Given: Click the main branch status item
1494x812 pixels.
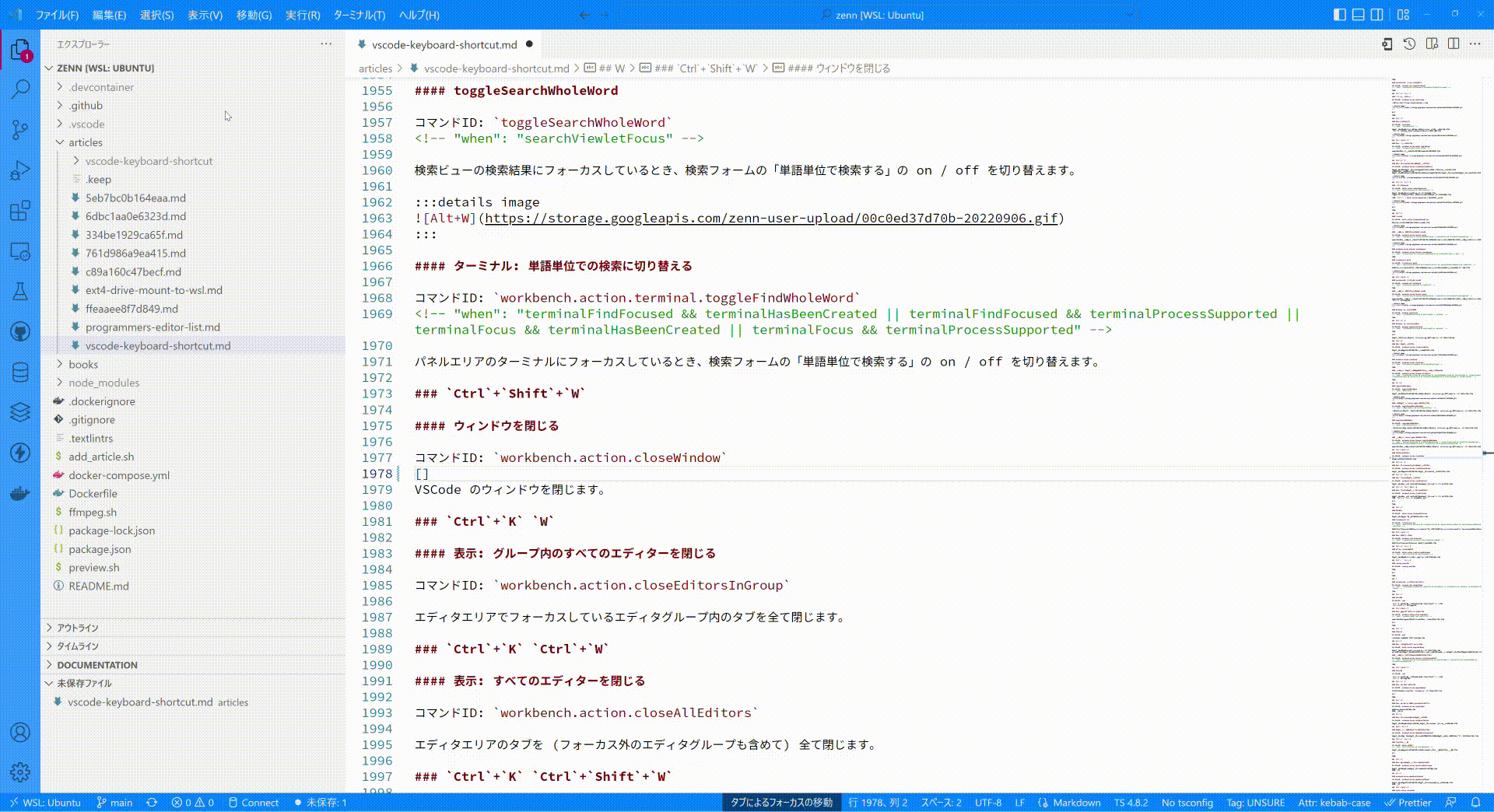Looking at the screenshot, I should (114, 803).
